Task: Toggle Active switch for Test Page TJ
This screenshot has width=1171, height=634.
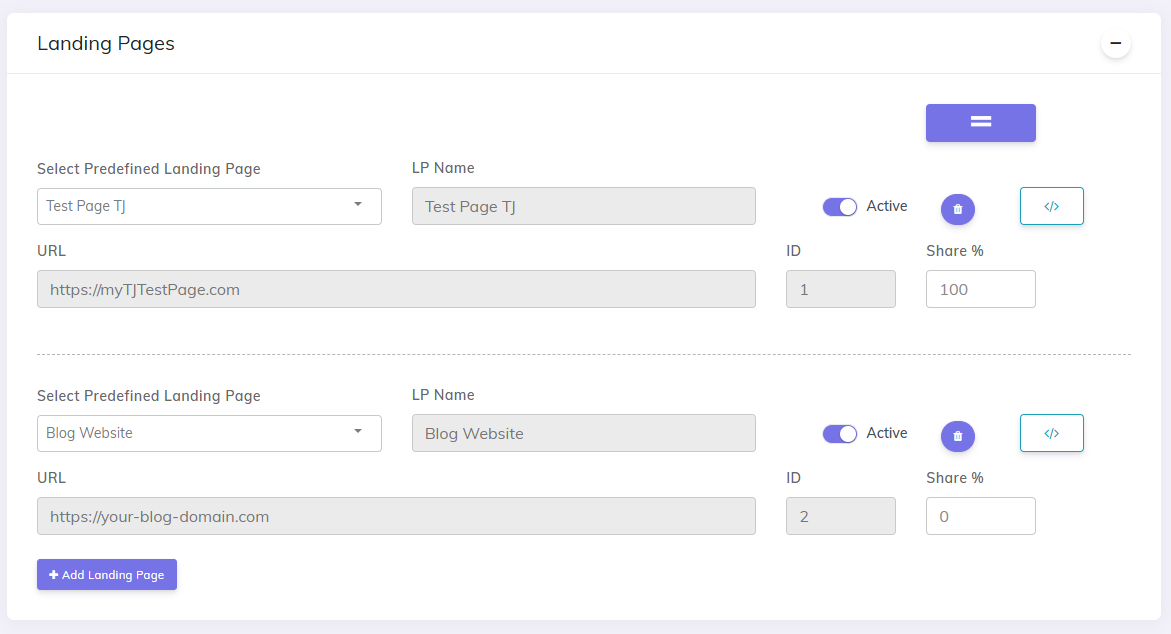Action: pyautogui.click(x=840, y=207)
